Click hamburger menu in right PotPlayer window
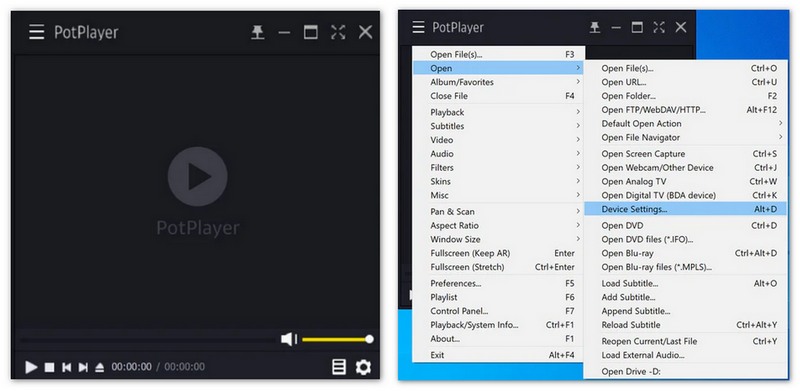The height and width of the screenshot is (391, 800). point(418,27)
